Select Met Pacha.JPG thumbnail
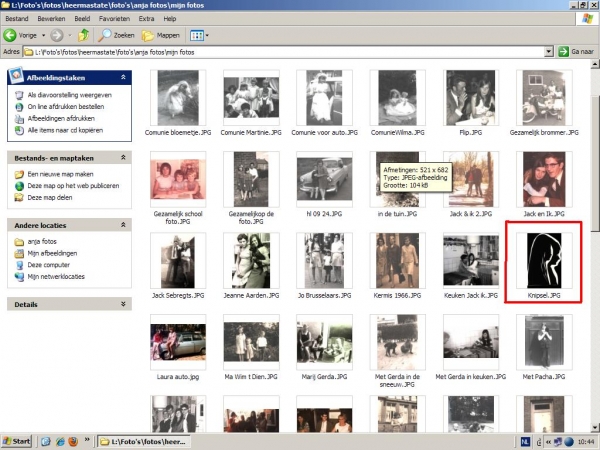The height and width of the screenshot is (450, 600). point(544,342)
